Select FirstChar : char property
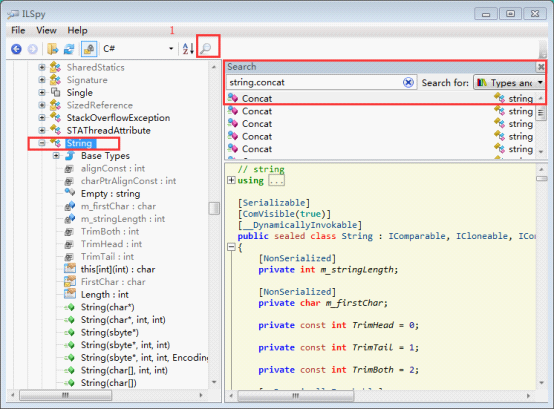The image size is (554, 409). (113, 282)
